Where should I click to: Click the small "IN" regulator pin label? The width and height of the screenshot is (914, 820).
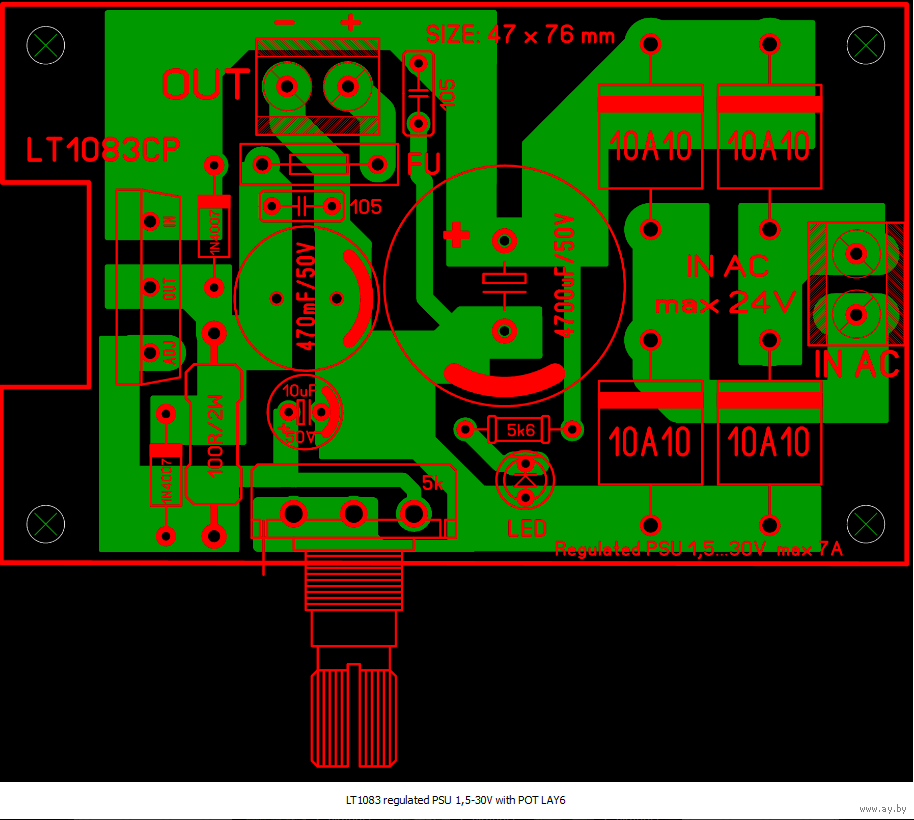tap(169, 221)
